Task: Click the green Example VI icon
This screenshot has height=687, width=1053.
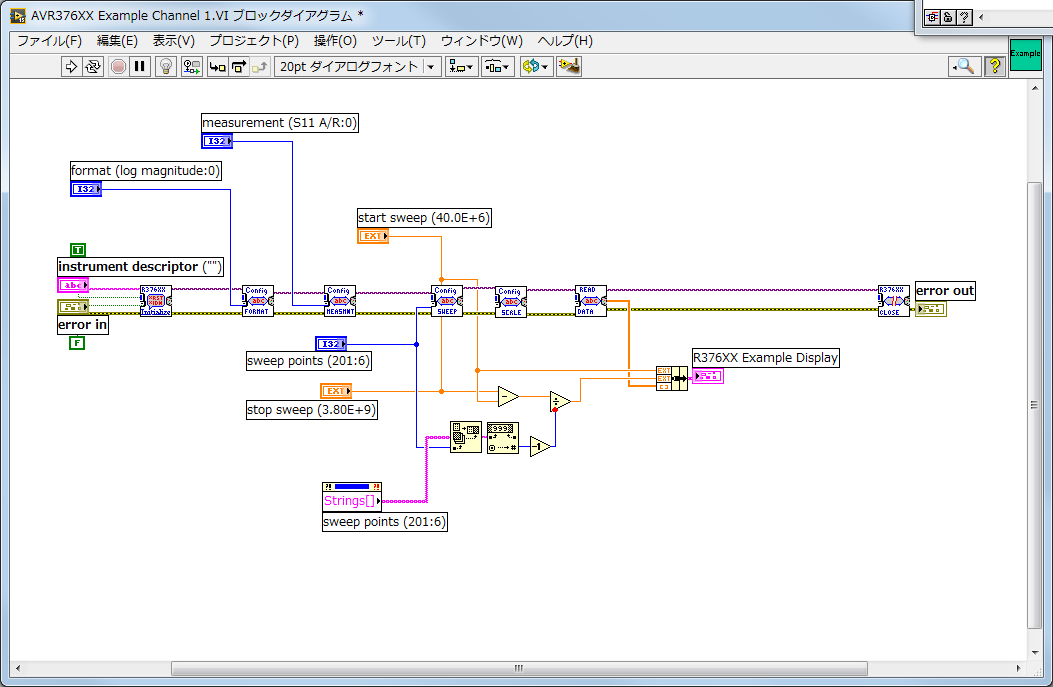Action: pos(1025,54)
